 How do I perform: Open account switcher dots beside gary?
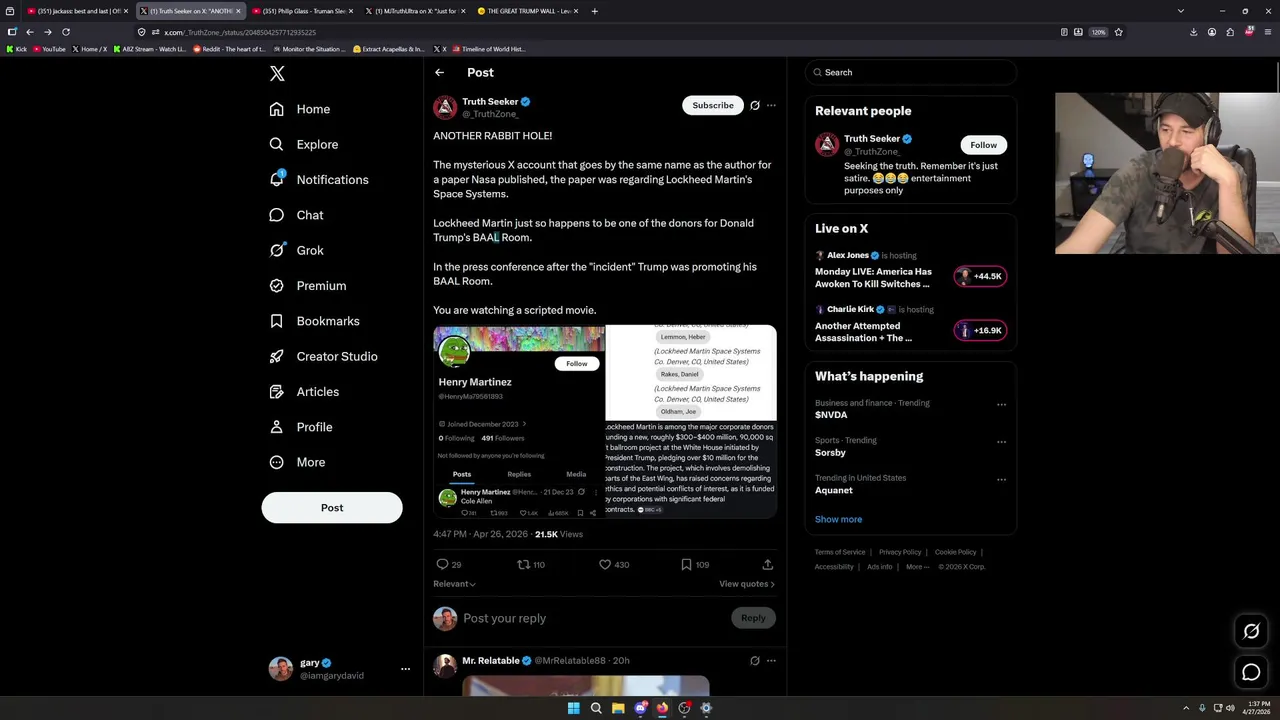[405, 669]
